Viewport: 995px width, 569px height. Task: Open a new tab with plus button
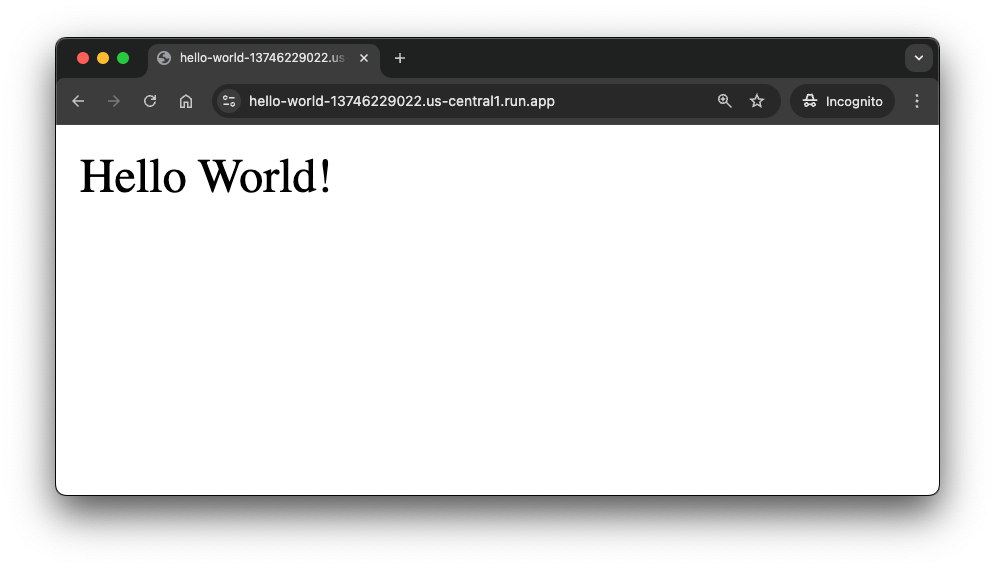400,58
